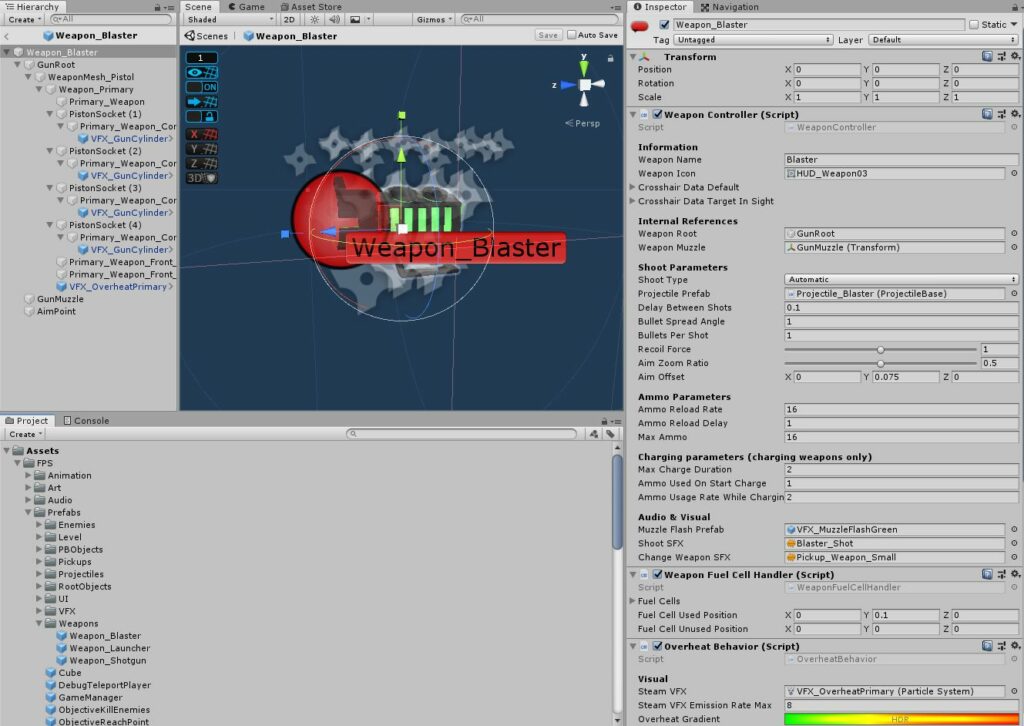This screenshot has height=726, width=1024.
Task: Expand the Crosshair Data Default foldout
Action: pos(633,187)
